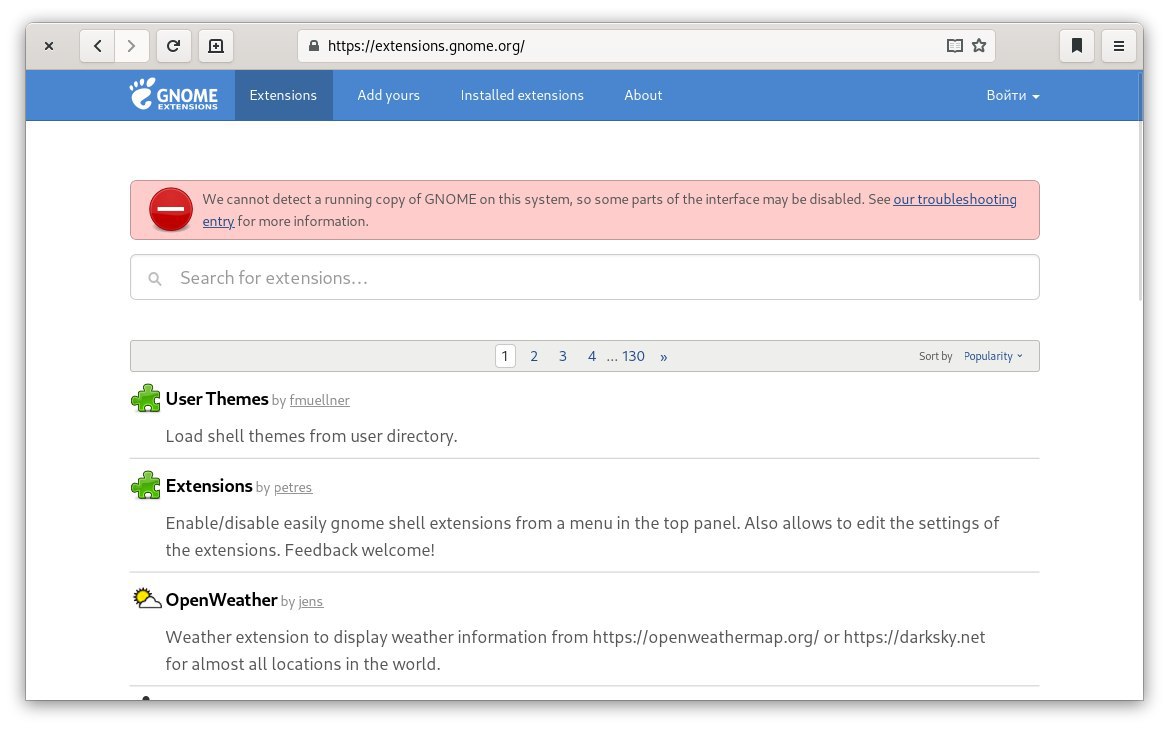This screenshot has width=1169, height=729.
Task: Bookmark this page with the star icon
Action: tap(979, 46)
